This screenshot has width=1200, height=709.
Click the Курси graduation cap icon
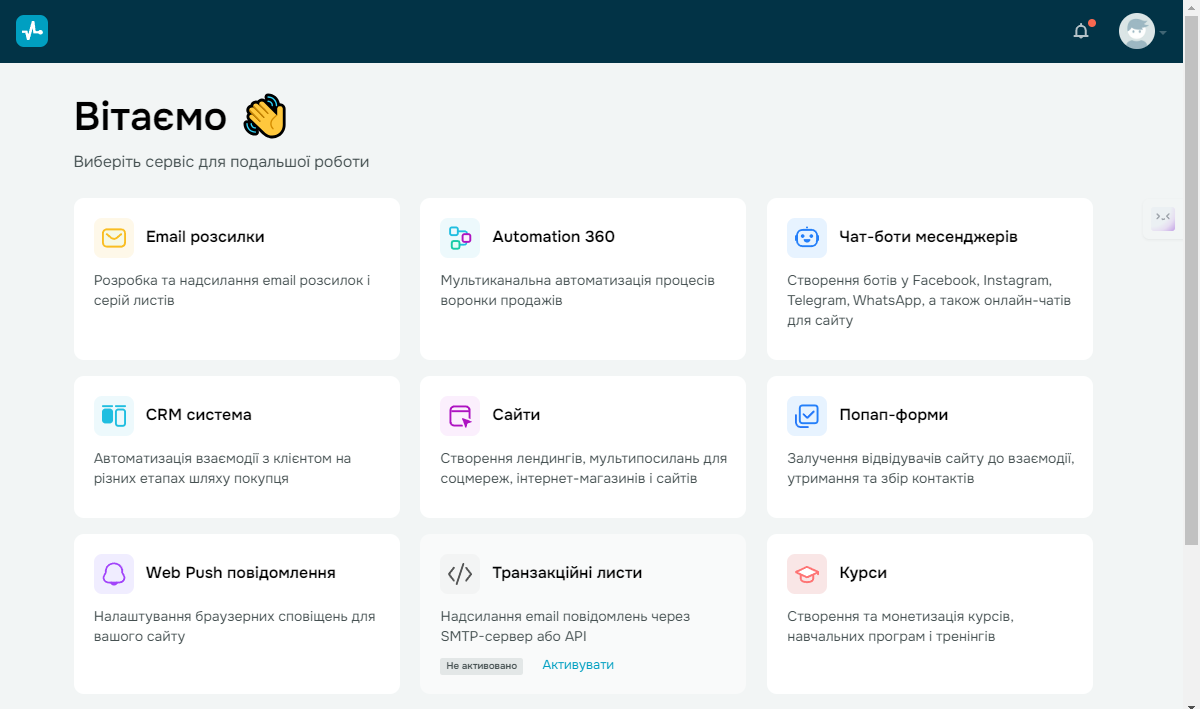point(807,573)
